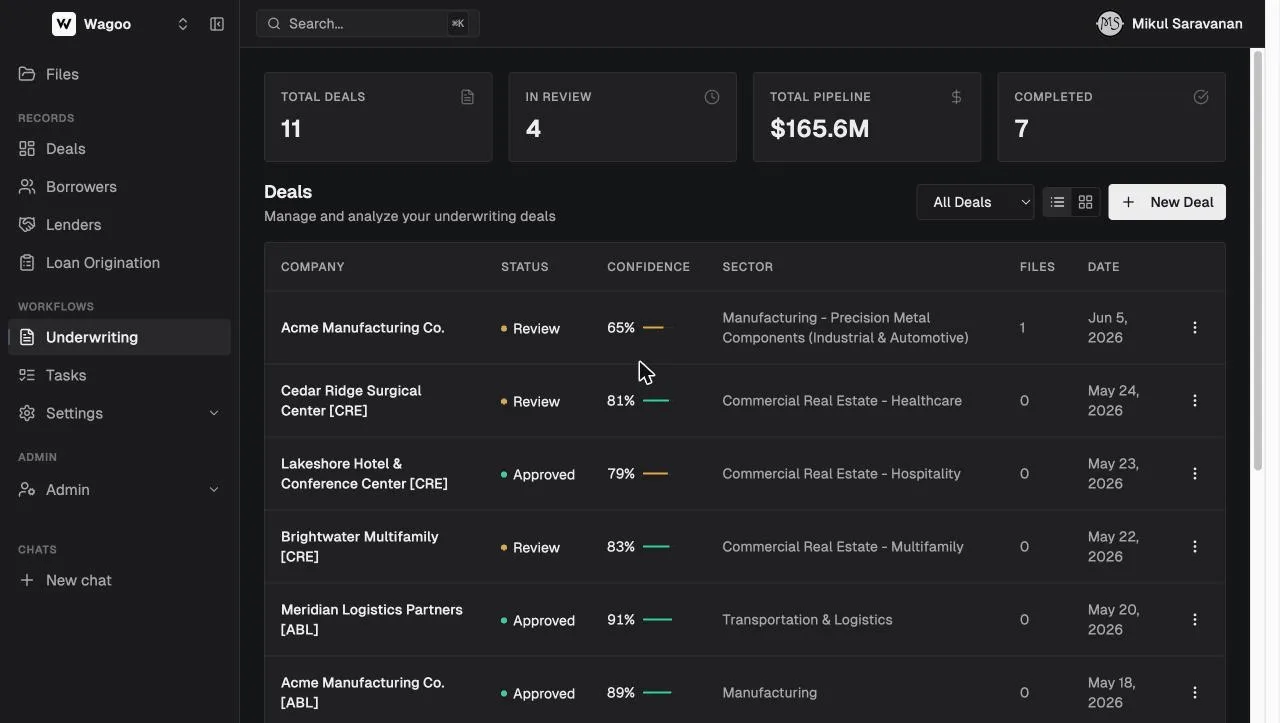
Task: Switch to grid view
Action: click(1085, 202)
